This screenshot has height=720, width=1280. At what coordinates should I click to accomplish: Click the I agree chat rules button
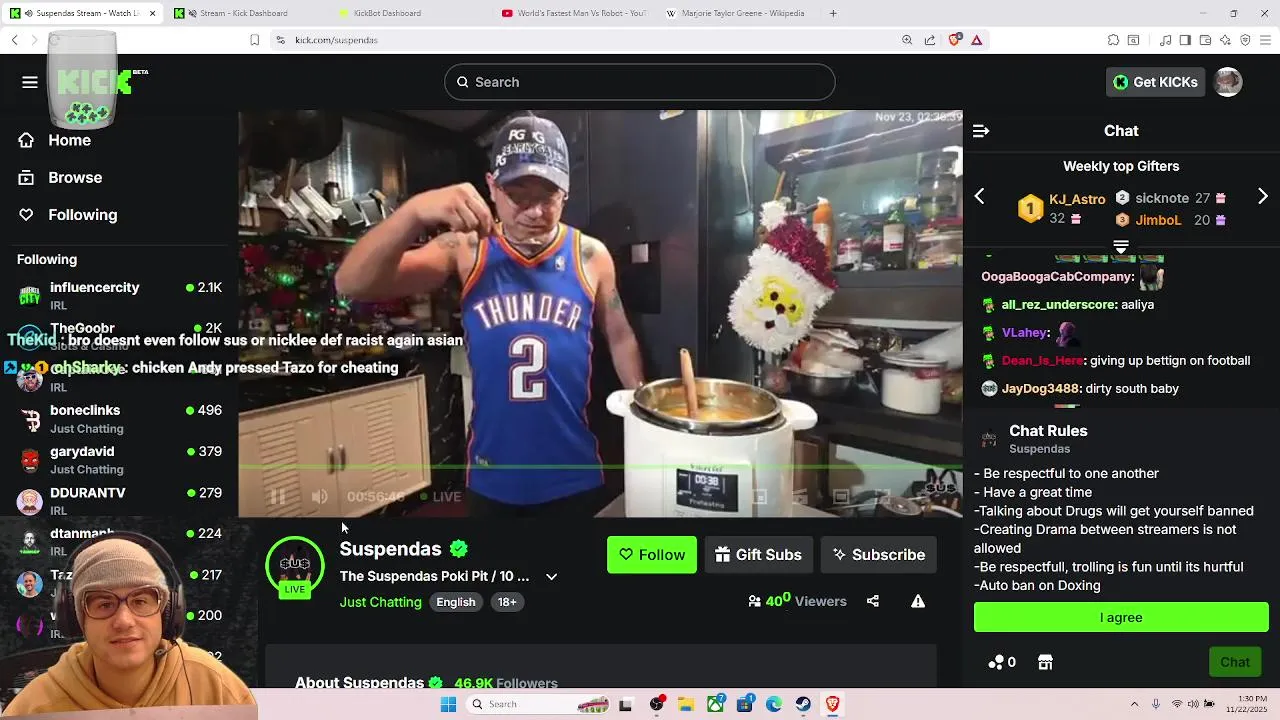(x=1121, y=617)
